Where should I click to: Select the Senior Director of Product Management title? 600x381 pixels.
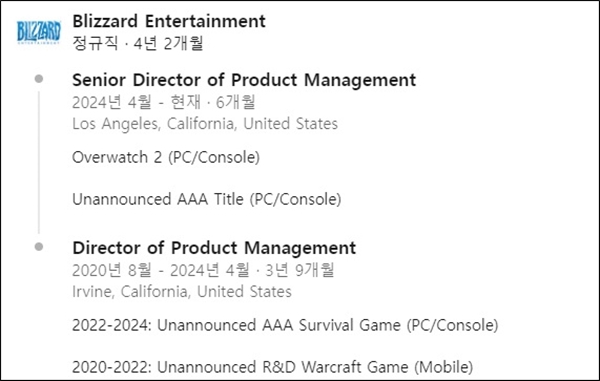tap(244, 80)
